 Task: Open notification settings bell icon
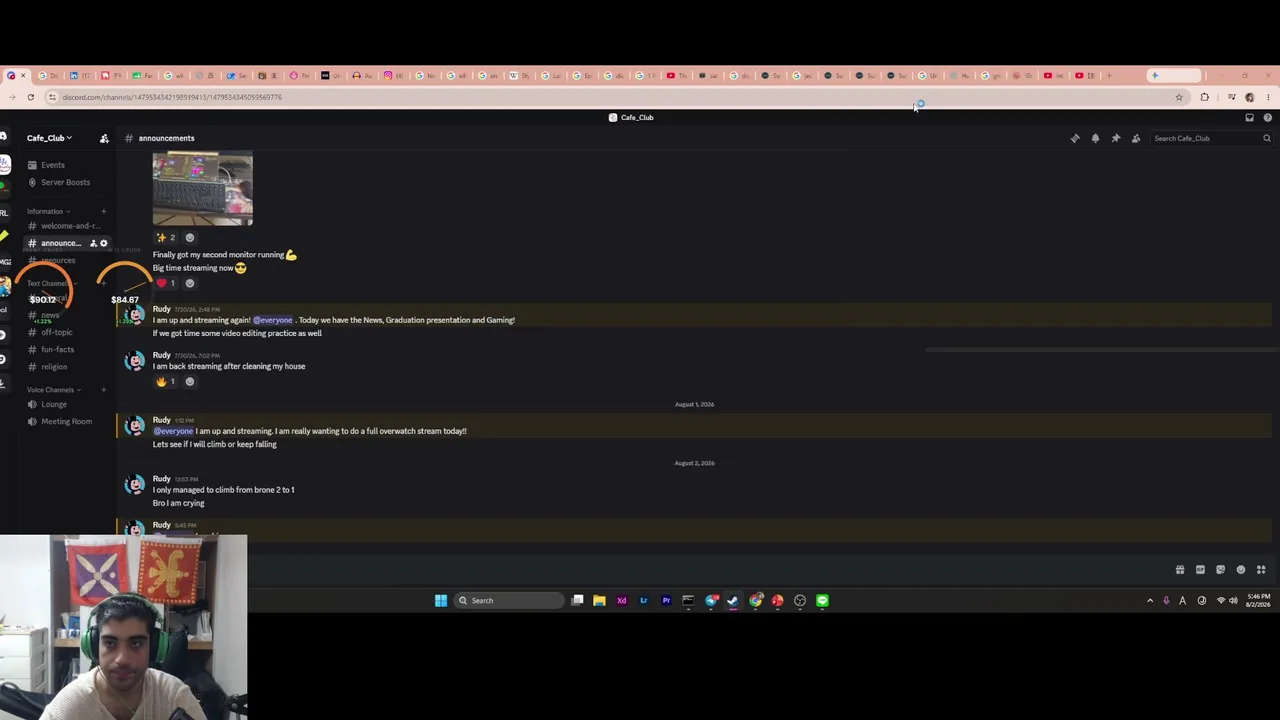tap(1095, 138)
